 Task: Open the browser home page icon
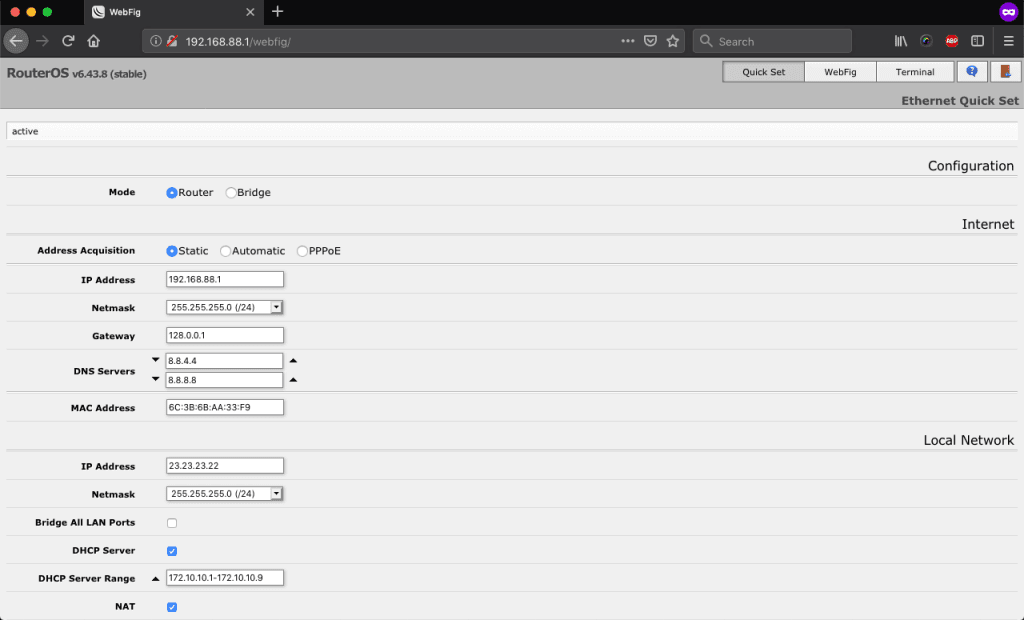(x=93, y=41)
